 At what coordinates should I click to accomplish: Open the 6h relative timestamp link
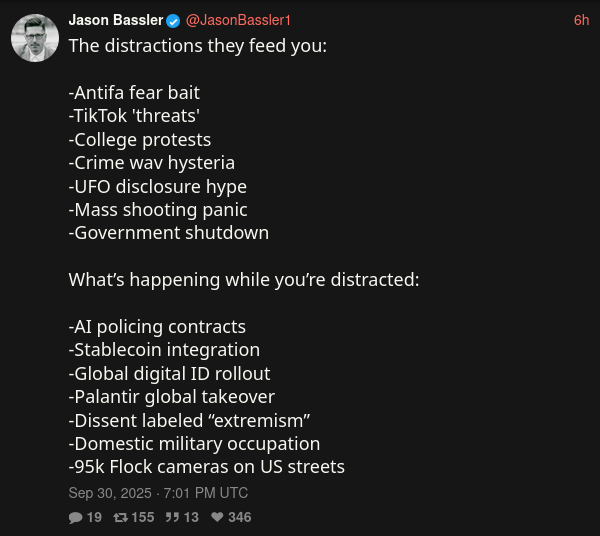[x=581, y=20]
